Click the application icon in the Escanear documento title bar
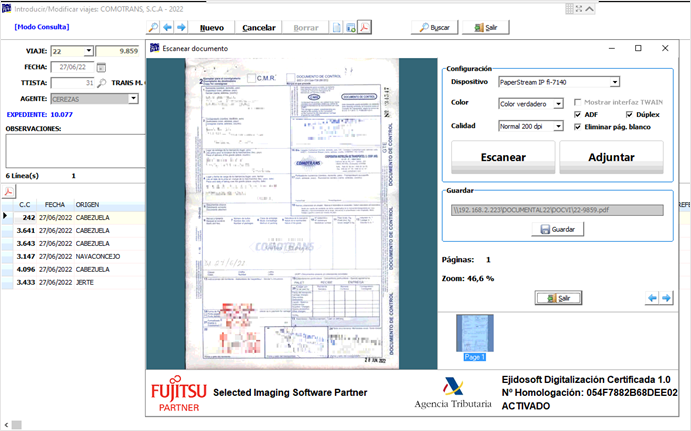 [x=155, y=48]
